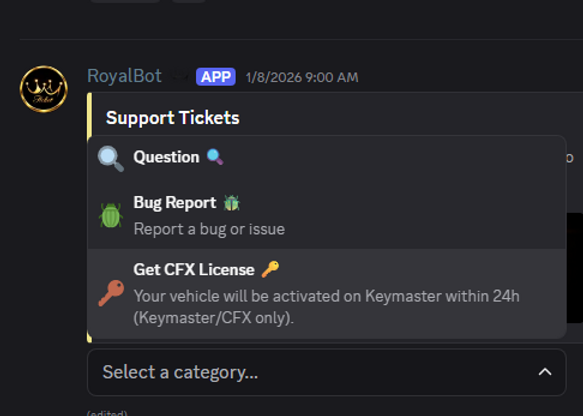Image resolution: width=583 pixels, height=416 pixels.
Task: Click the RoyalBot crown avatar
Action: pos(44,89)
